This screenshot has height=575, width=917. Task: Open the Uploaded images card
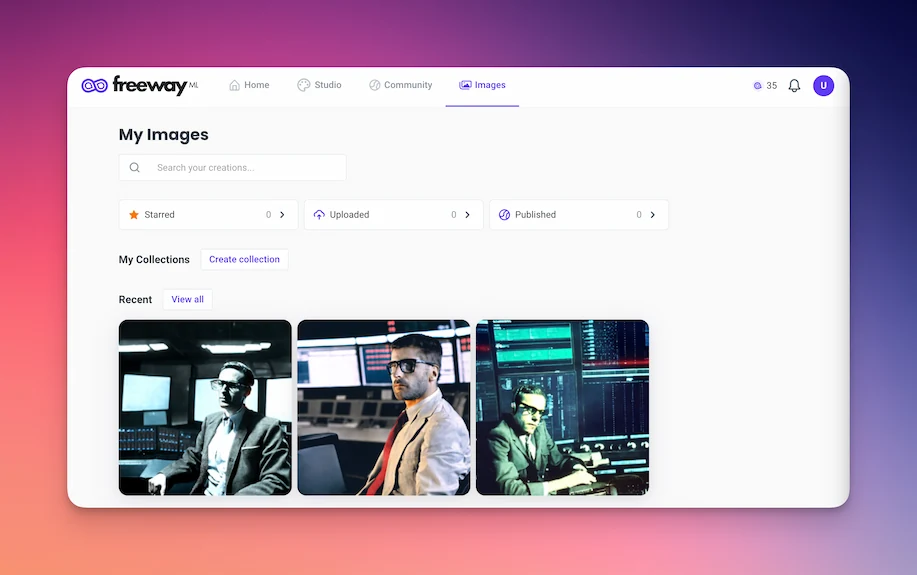[394, 215]
